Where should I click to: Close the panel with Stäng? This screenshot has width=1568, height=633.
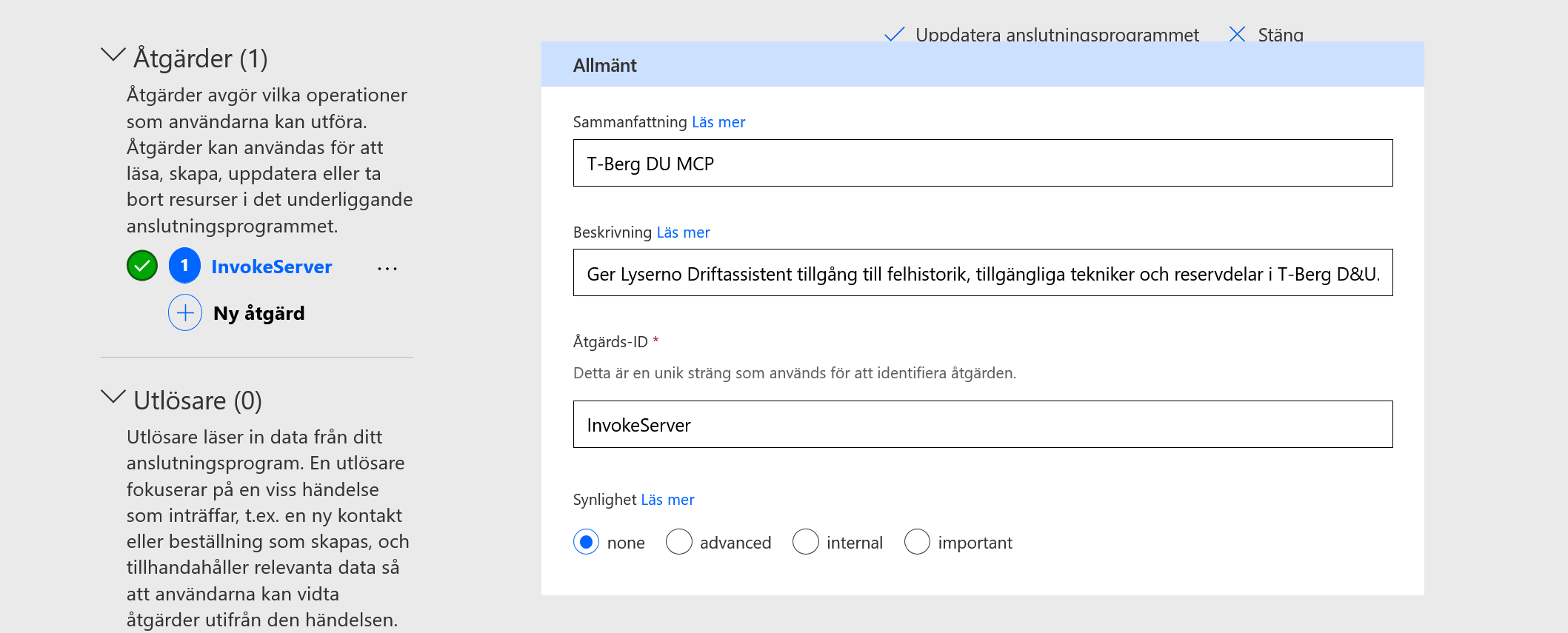point(1281,35)
